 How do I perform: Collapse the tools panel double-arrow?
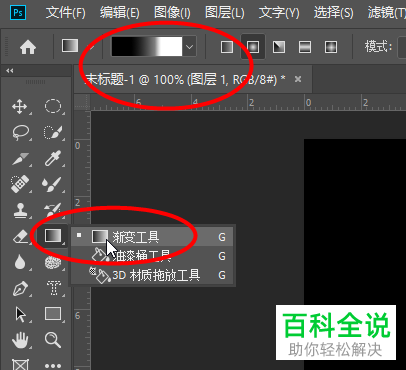tap(10, 70)
